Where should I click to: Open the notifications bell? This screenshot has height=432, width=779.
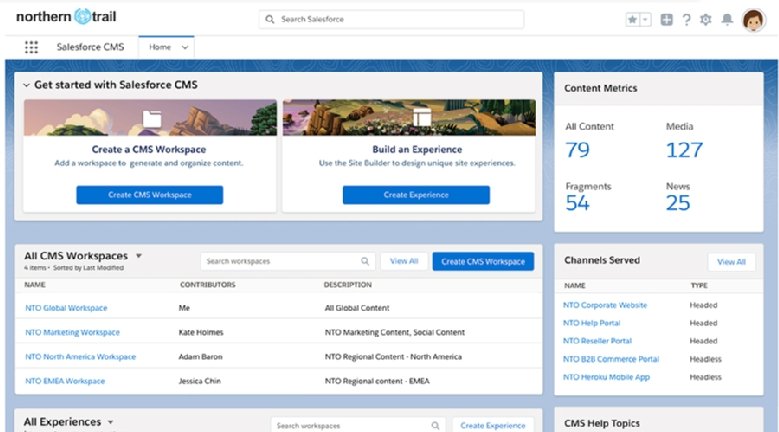[727, 19]
